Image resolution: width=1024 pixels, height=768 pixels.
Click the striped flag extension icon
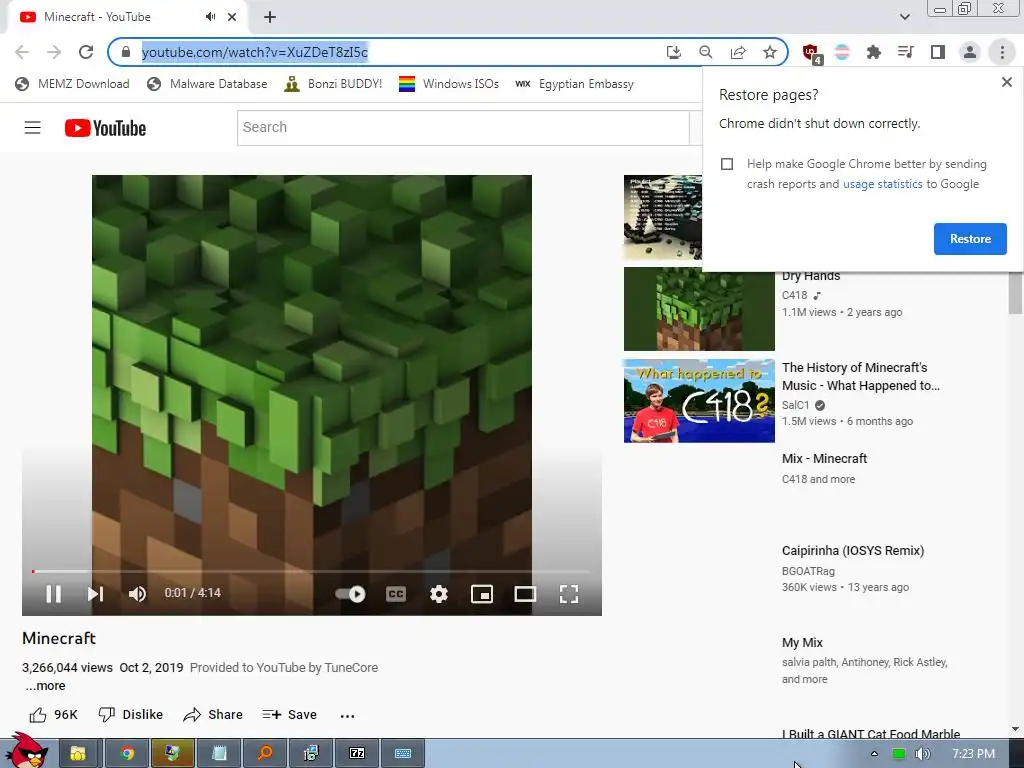pyautogui.click(x=842, y=52)
